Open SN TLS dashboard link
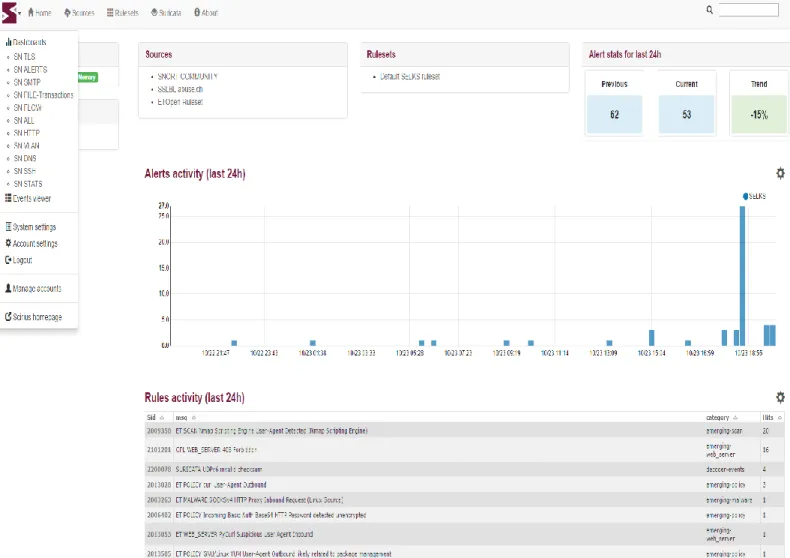 click(24, 57)
